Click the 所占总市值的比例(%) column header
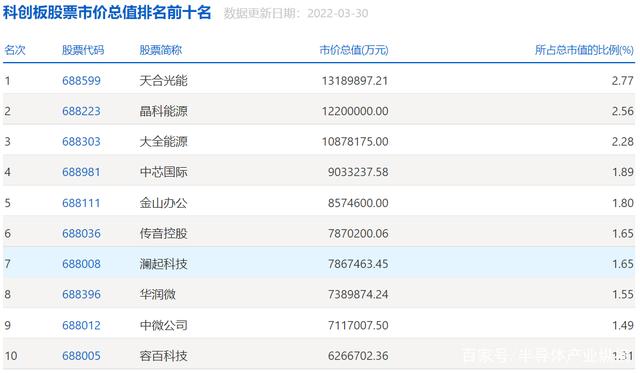This screenshot has height=373, width=640. 584,50
